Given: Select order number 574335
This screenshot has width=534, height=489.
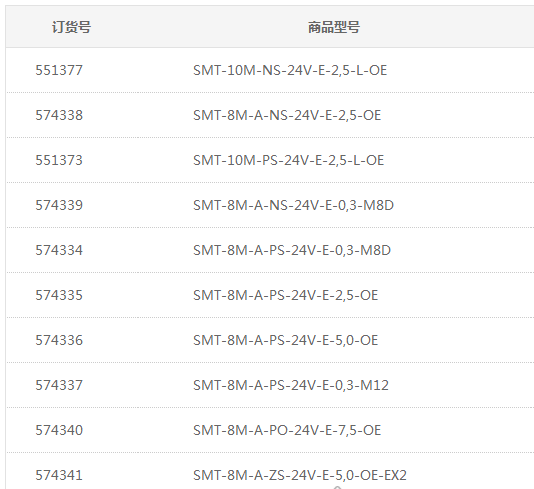Looking at the screenshot, I should coord(59,295).
